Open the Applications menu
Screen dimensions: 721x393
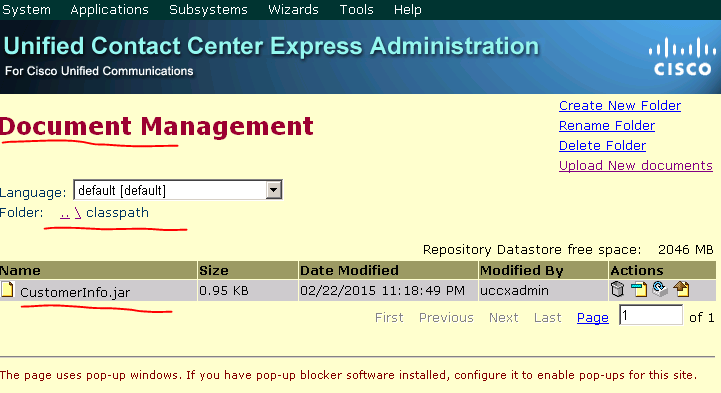(109, 10)
